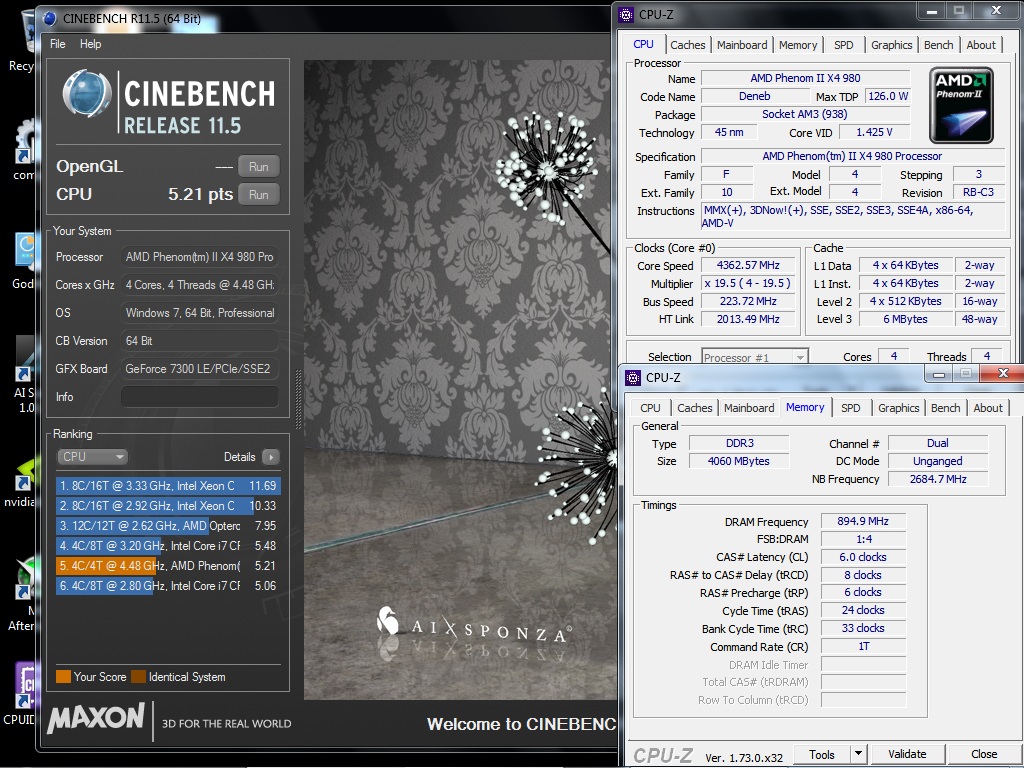Open the AI Suite desktop shortcut
The width and height of the screenshot is (1024, 768).
[24, 359]
